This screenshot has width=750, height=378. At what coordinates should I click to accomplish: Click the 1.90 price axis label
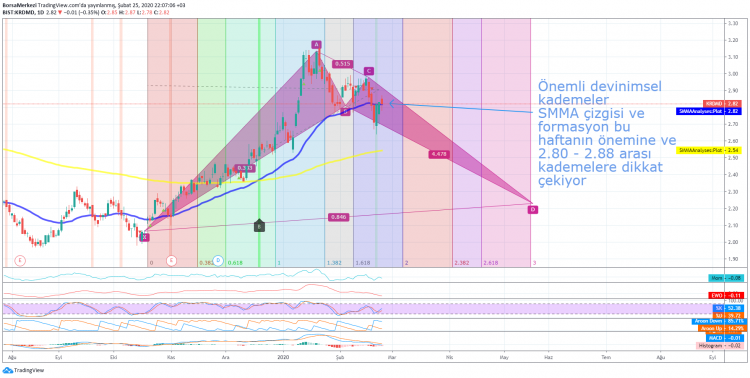[734, 259]
